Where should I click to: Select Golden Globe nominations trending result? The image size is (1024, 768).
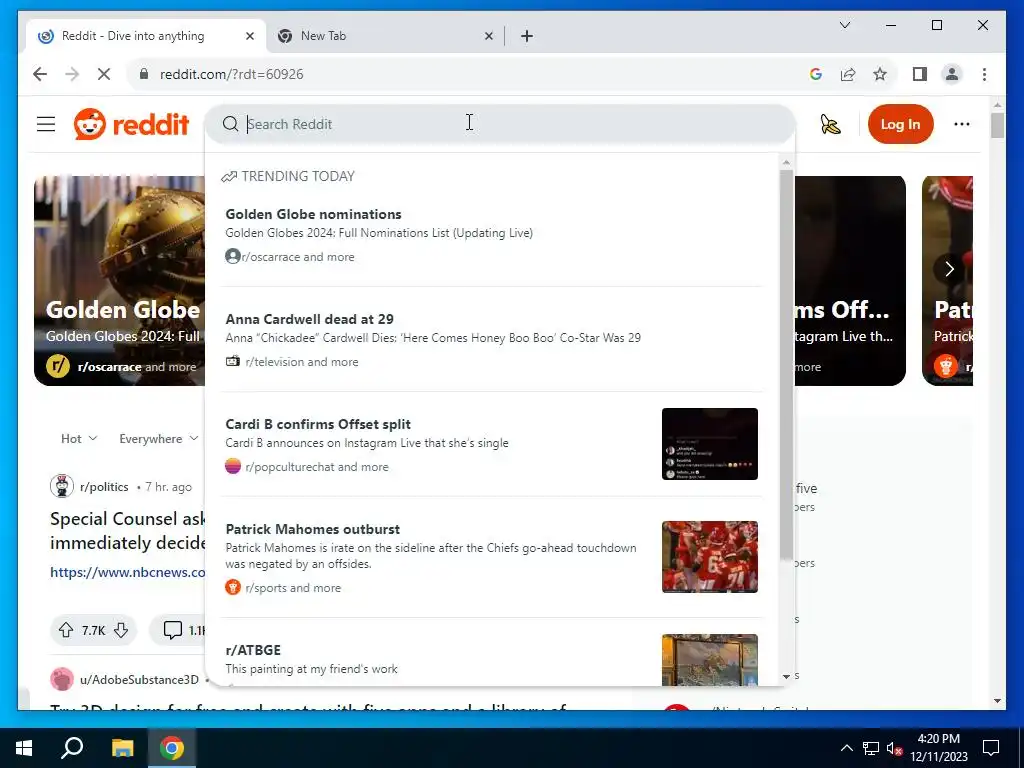[492, 234]
